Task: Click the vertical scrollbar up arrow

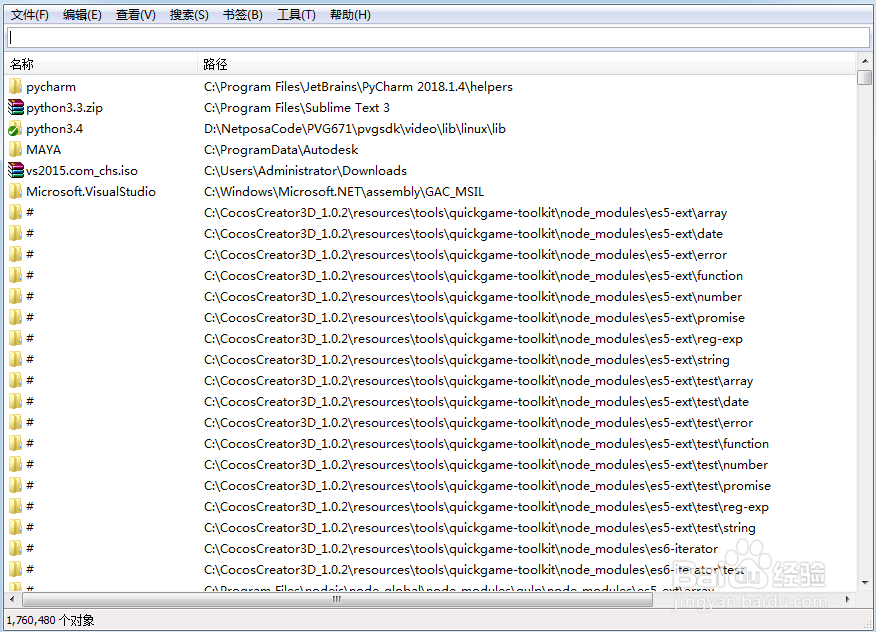Action: (x=864, y=61)
